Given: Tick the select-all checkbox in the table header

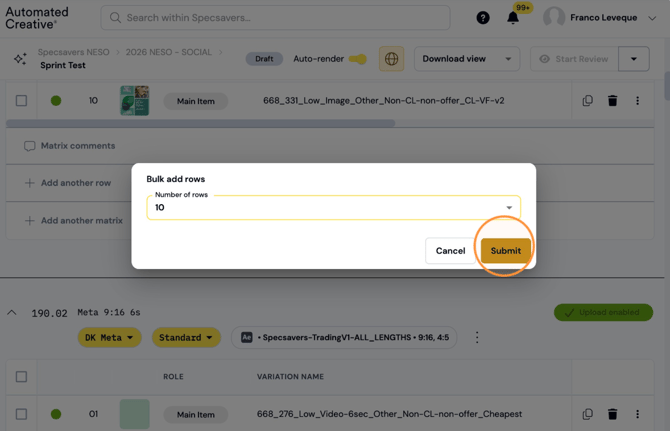Looking at the screenshot, I should (21, 377).
